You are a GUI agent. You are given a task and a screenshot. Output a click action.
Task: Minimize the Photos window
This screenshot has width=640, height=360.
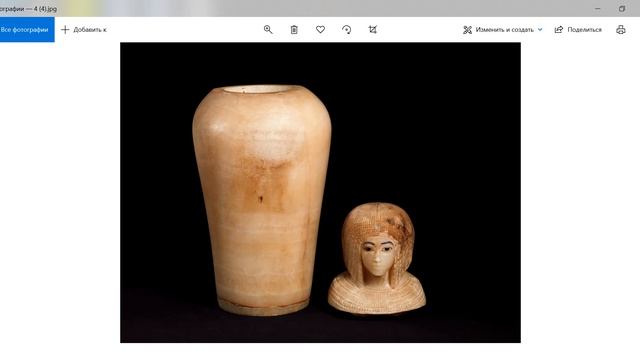coord(598,9)
